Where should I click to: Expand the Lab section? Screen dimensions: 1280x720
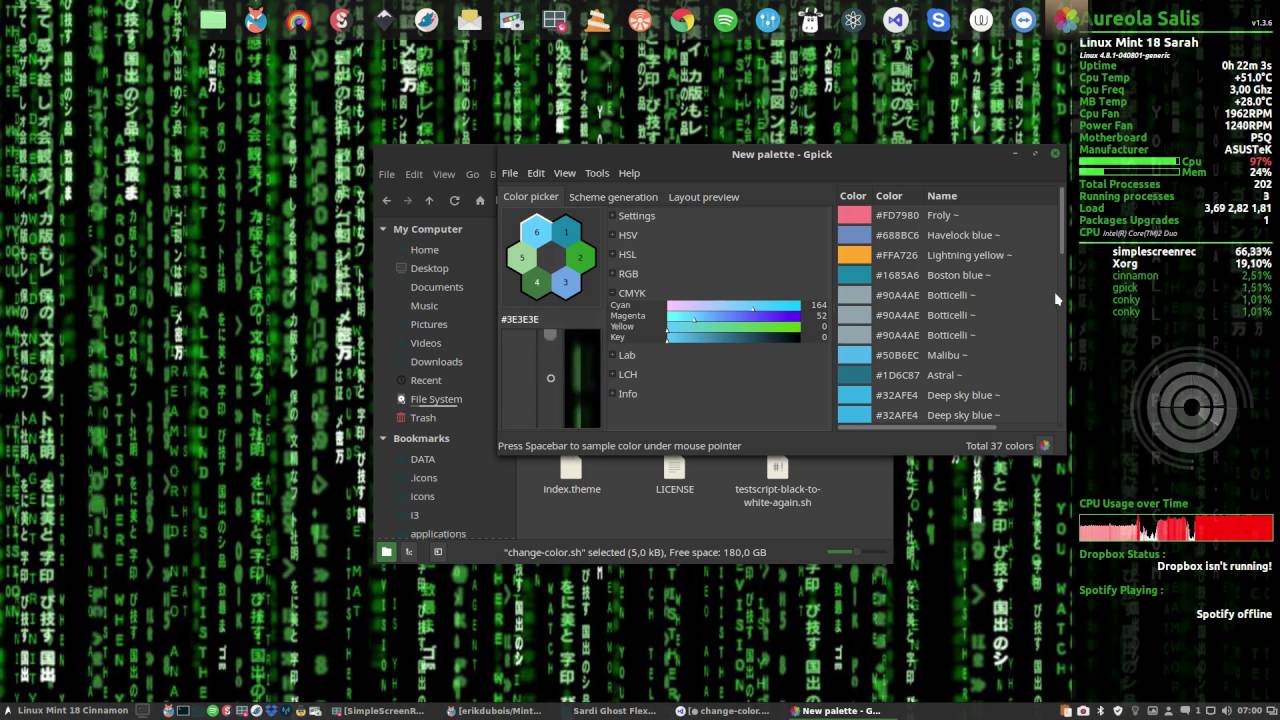612,355
